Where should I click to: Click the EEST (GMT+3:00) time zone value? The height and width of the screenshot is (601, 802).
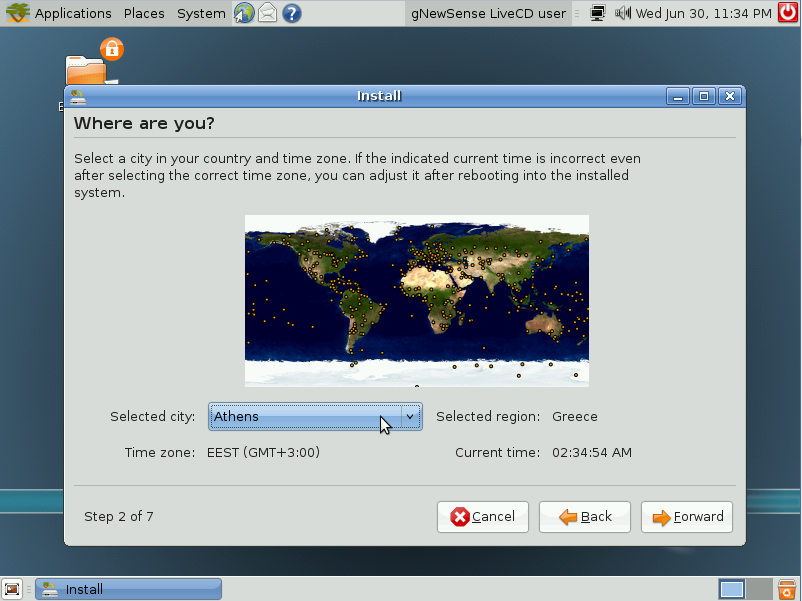pyautogui.click(x=263, y=453)
